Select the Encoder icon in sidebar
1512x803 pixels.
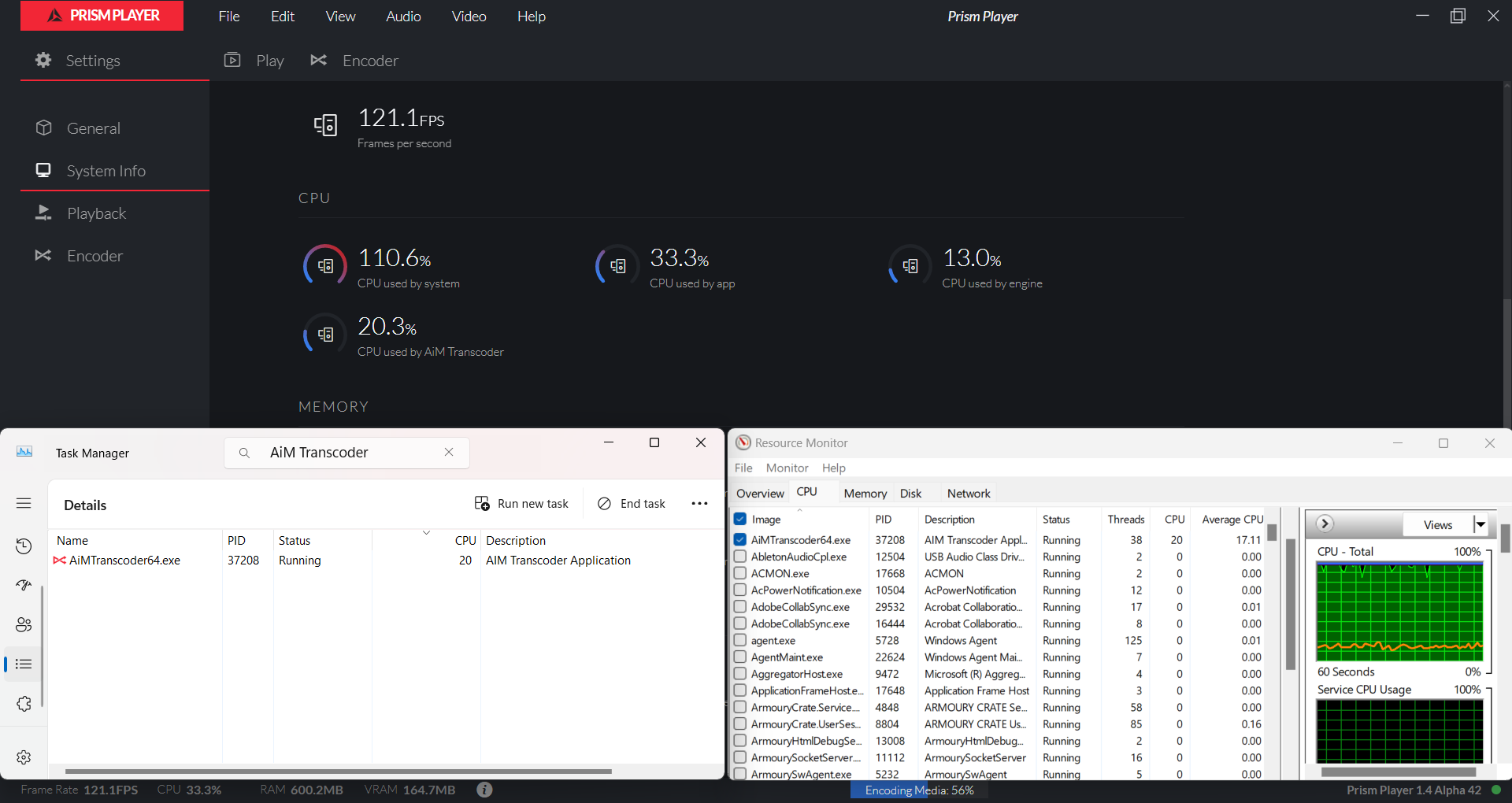[43, 255]
